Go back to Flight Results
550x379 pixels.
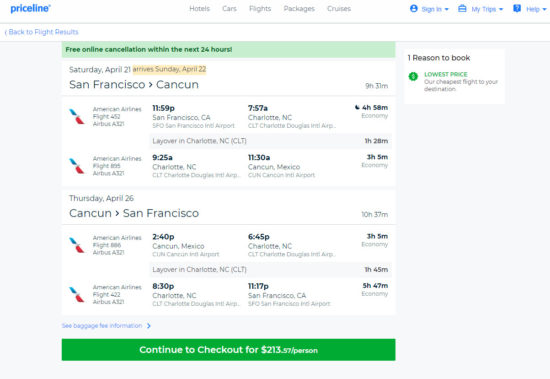(x=41, y=32)
